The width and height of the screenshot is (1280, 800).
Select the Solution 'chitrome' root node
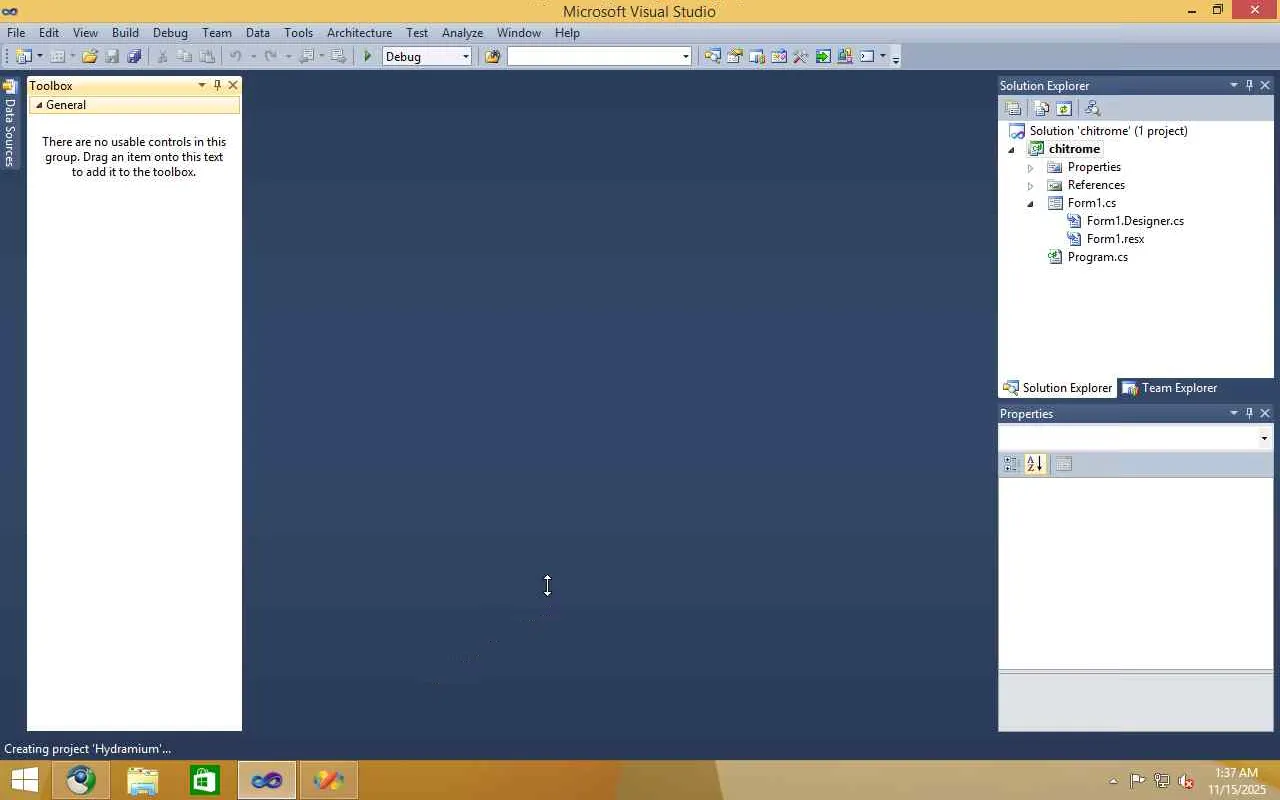click(1108, 131)
